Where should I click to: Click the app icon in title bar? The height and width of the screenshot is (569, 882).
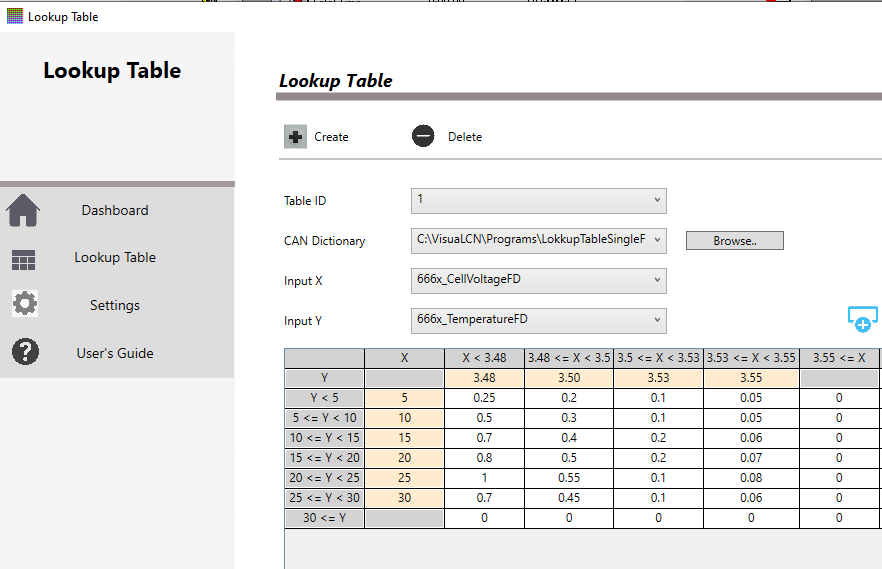click(14, 16)
